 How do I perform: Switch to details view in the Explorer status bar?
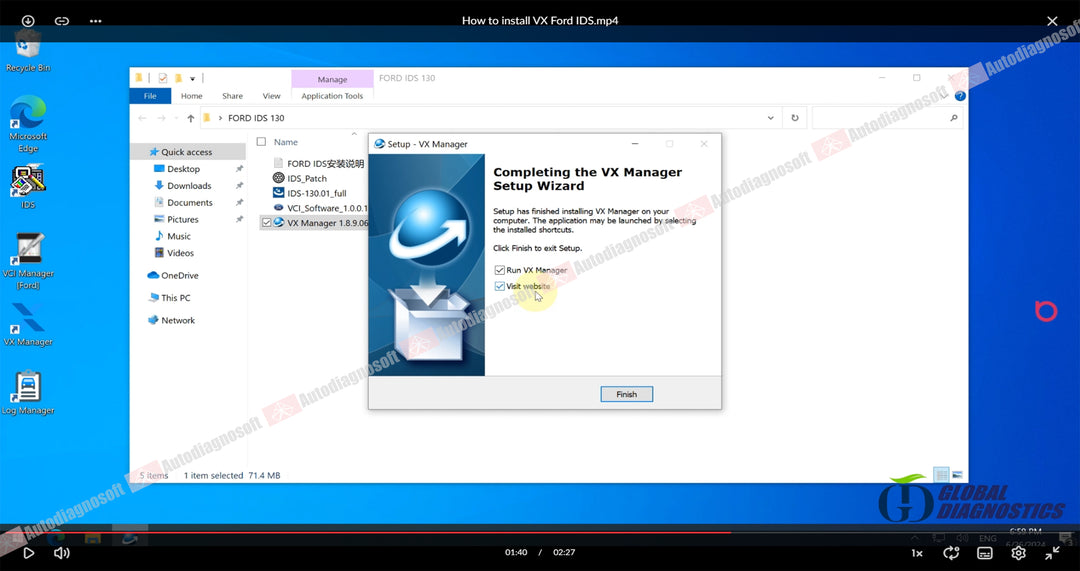pos(941,475)
